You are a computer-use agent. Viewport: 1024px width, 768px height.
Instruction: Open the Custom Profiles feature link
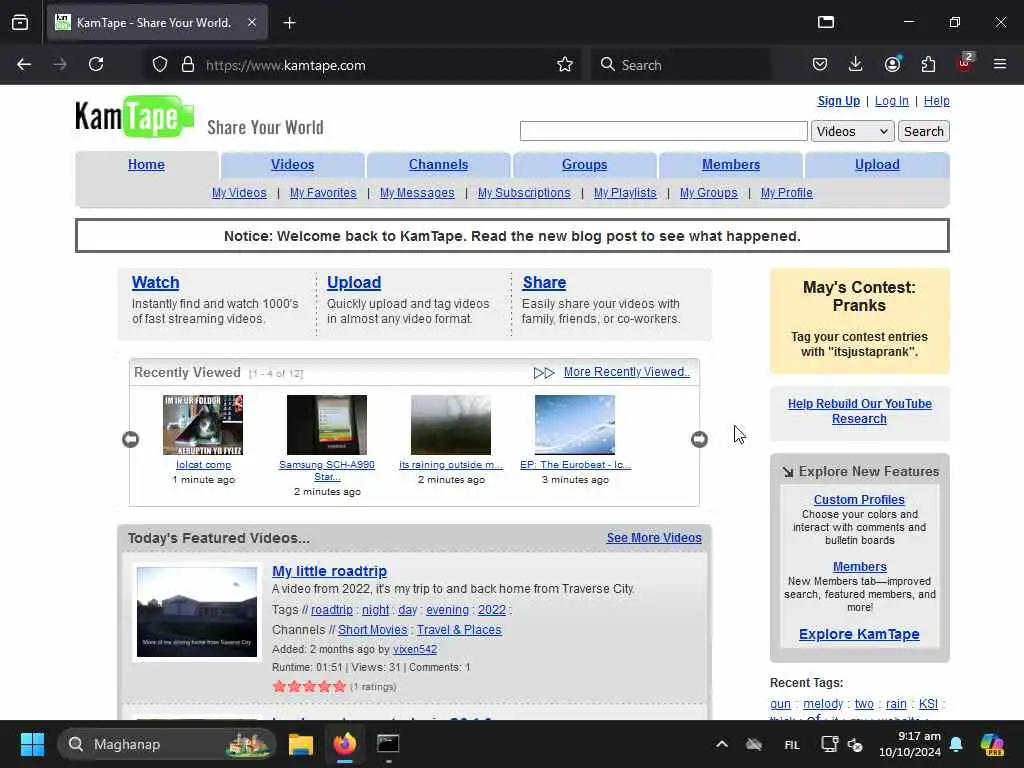tap(859, 500)
